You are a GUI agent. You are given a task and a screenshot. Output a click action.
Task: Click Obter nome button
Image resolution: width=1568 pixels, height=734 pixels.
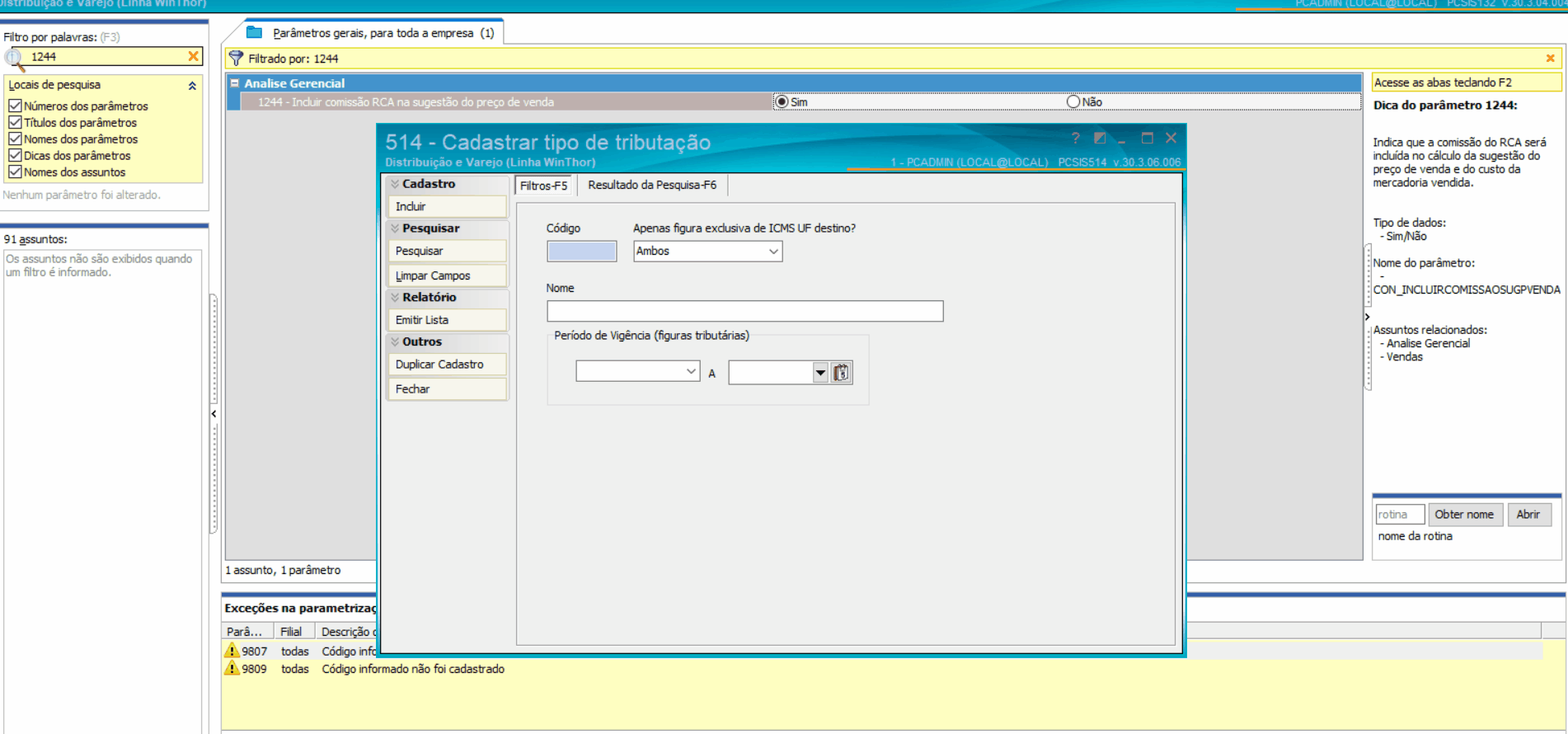1465,515
